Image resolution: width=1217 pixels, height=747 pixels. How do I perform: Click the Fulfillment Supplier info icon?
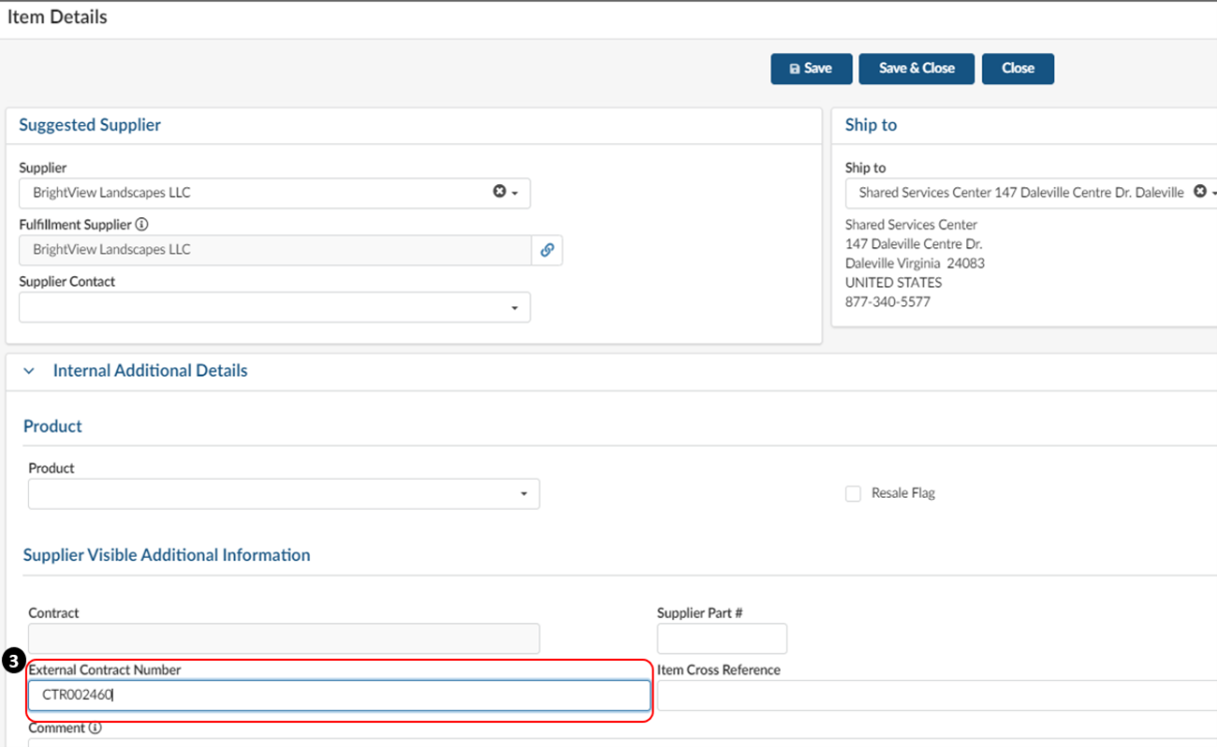[x=141, y=225]
